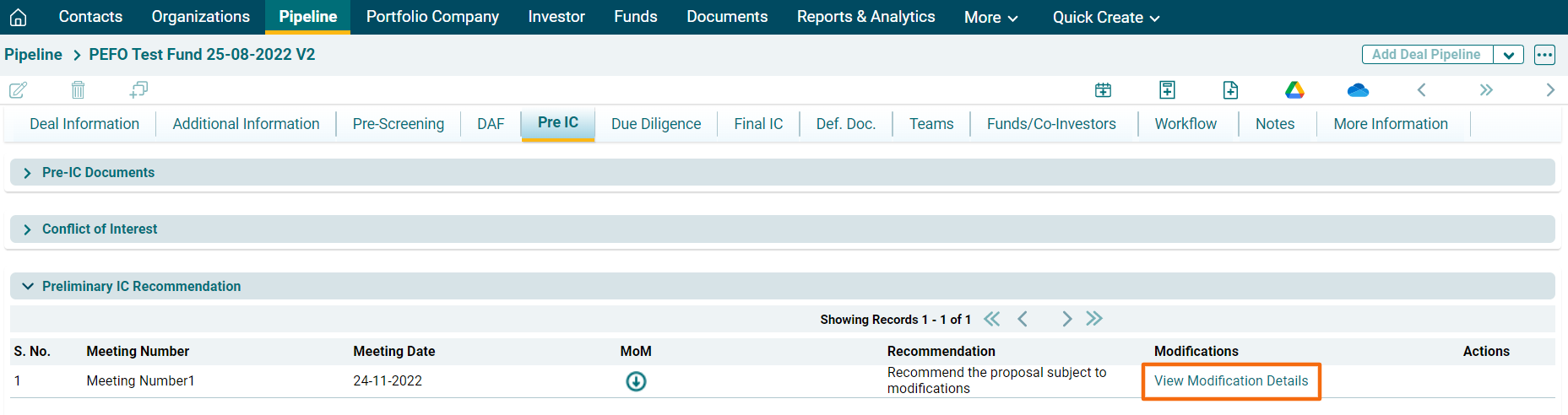The height and width of the screenshot is (415, 1568).
Task: Expand the Pre-IC Documents section
Action: (28, 173)
